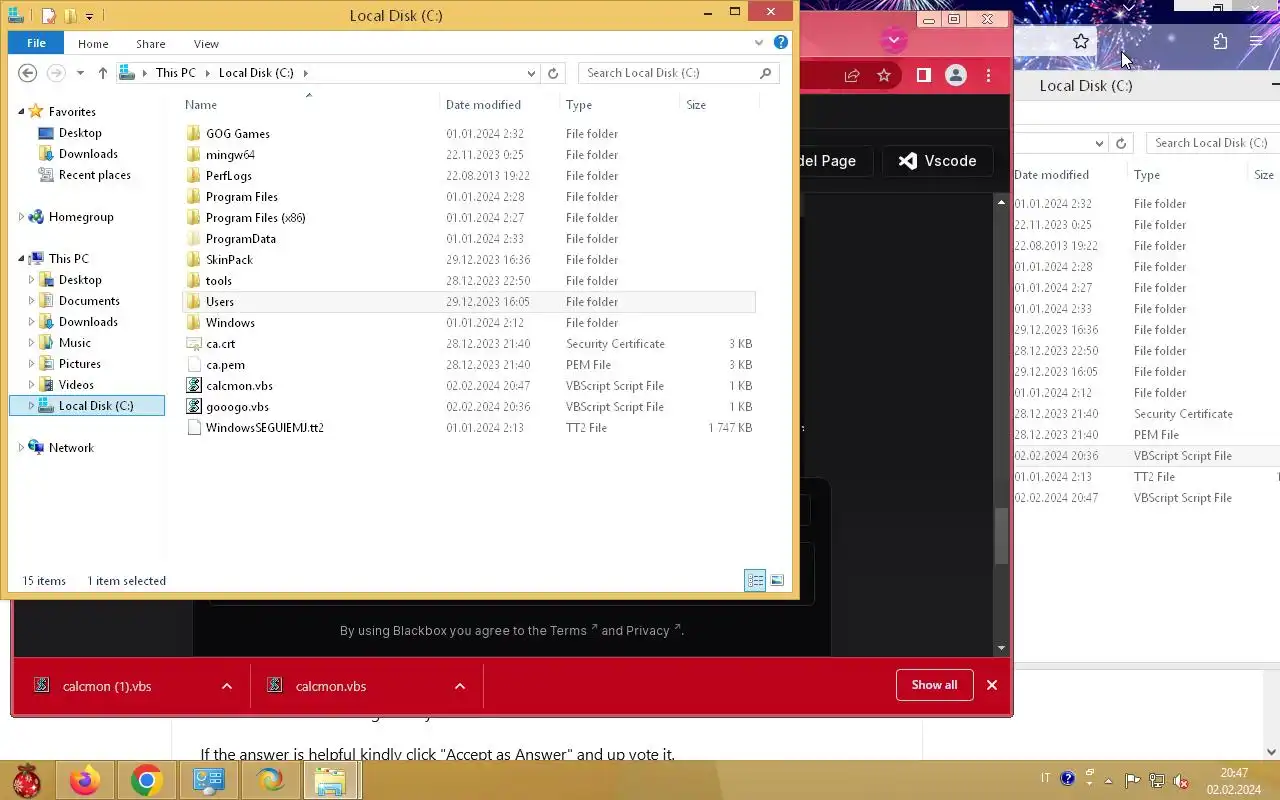Click the volume icon in system tray

pos(1180,780)
